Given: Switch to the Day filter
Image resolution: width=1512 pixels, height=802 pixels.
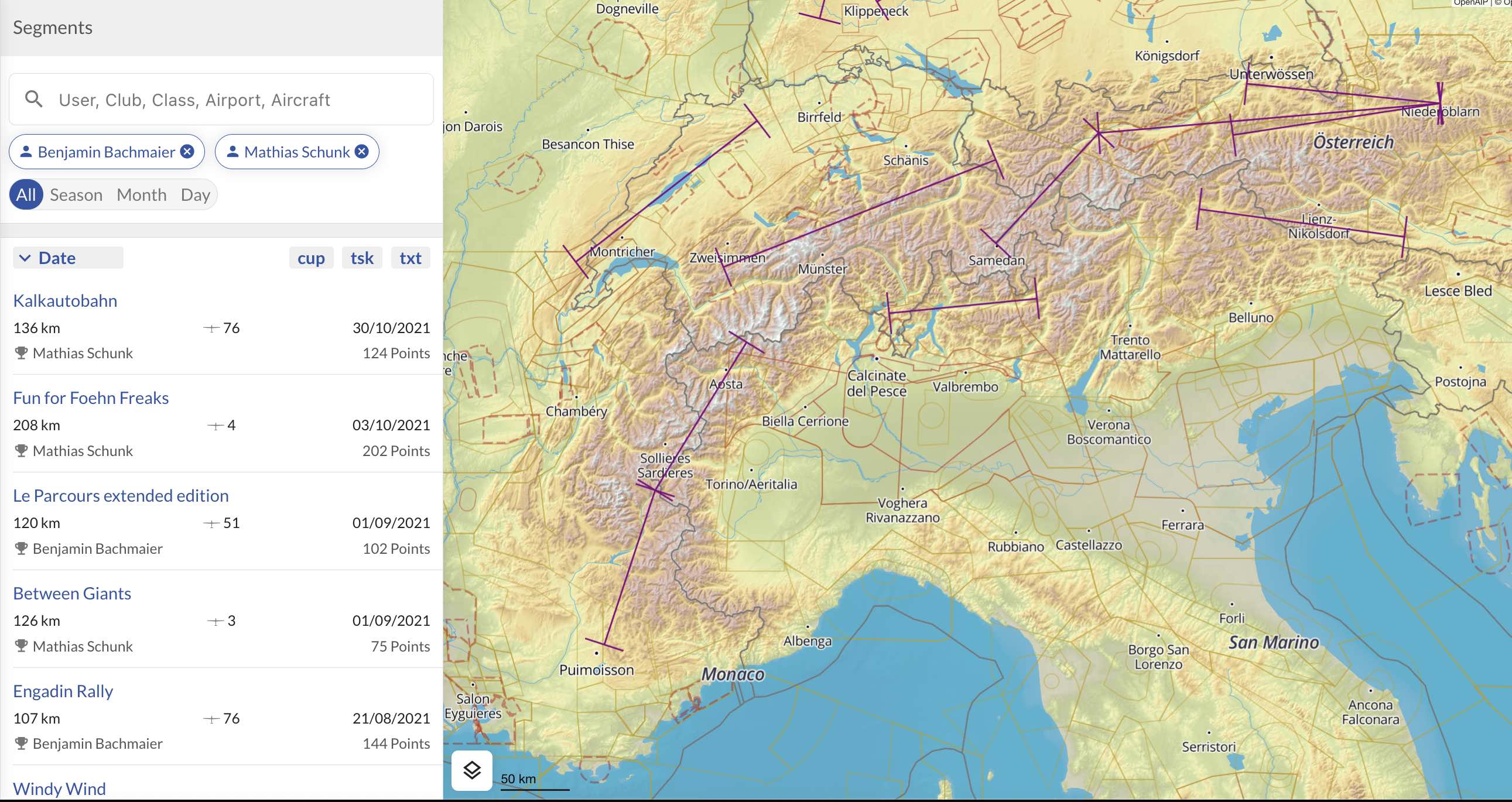Looking at the screenshot, I should click(x=196, y=195).
